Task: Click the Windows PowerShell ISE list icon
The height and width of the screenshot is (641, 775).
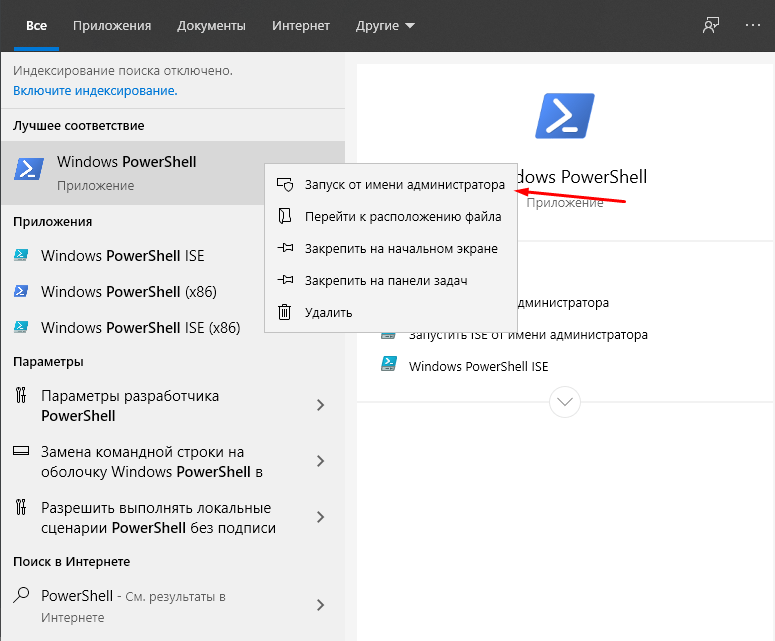Action: tap(21, 255)
